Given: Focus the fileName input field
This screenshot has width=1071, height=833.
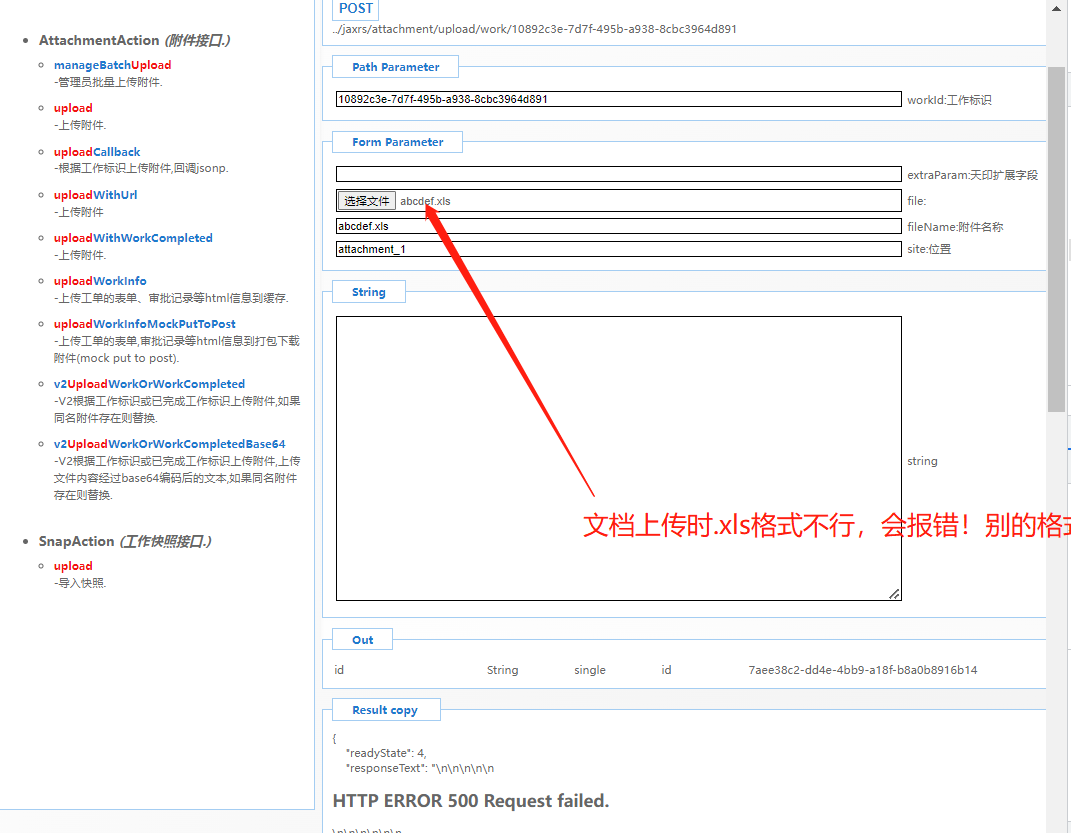Looking at the screenshot, I should [618, 226].
